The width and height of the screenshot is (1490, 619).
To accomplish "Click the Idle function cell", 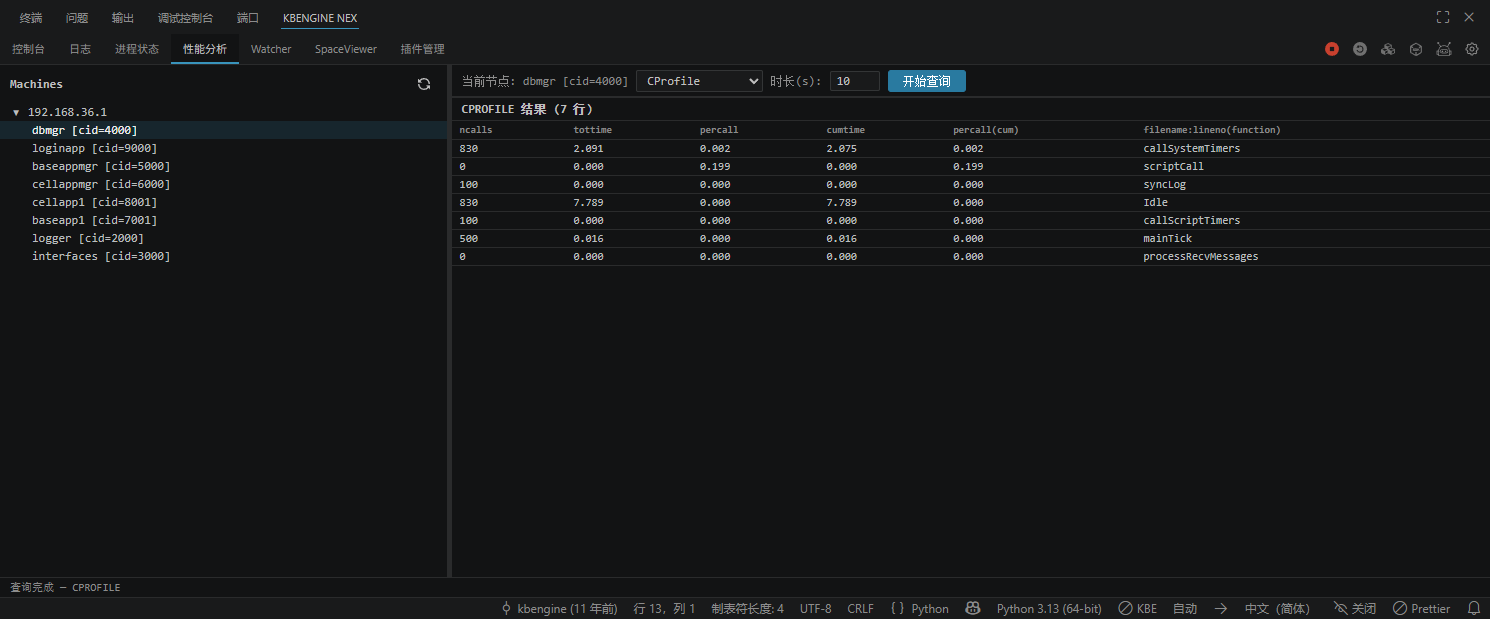I will (1155, 202).
